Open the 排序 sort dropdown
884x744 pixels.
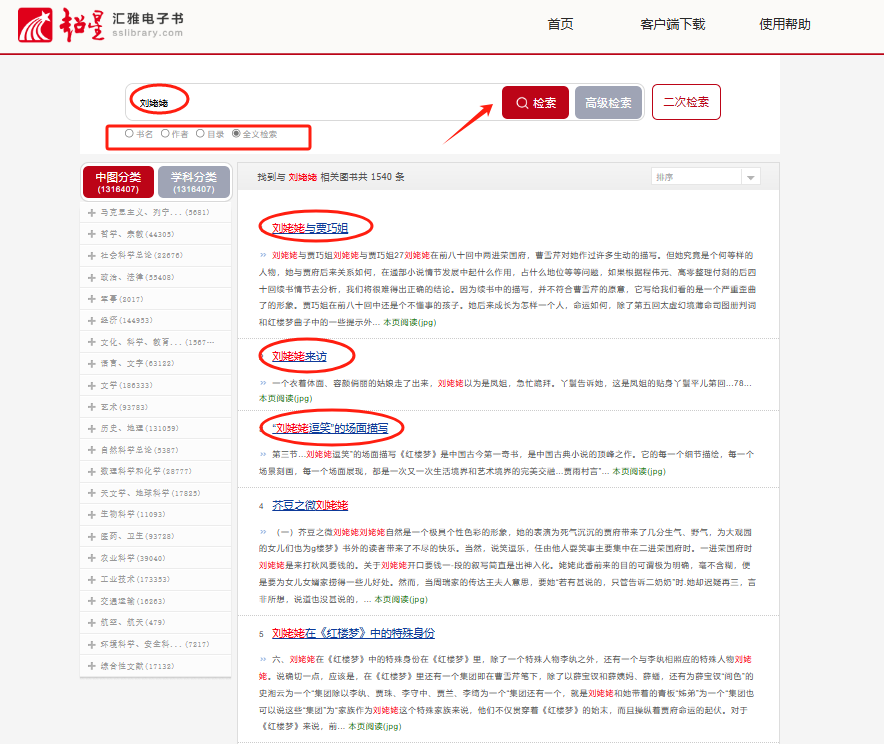tap(705, 177)
